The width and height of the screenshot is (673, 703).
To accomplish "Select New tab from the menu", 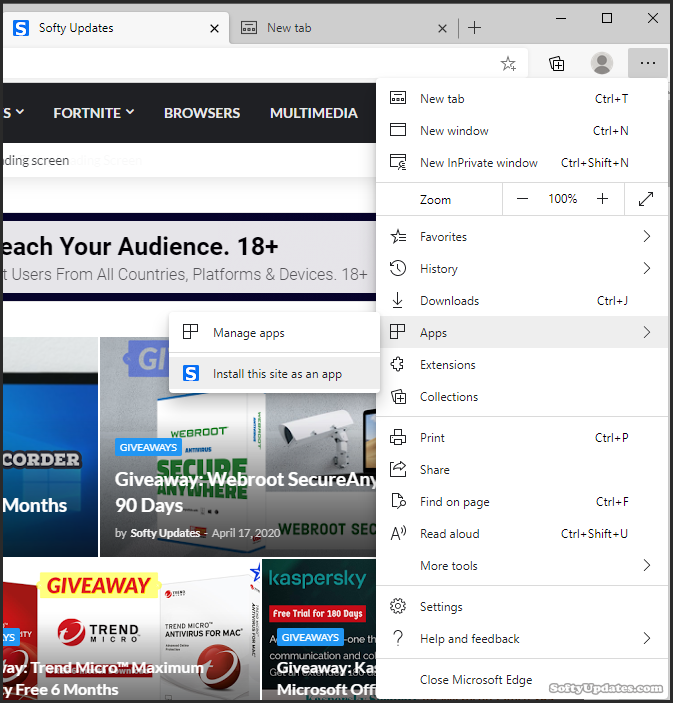I will point(522,98).
